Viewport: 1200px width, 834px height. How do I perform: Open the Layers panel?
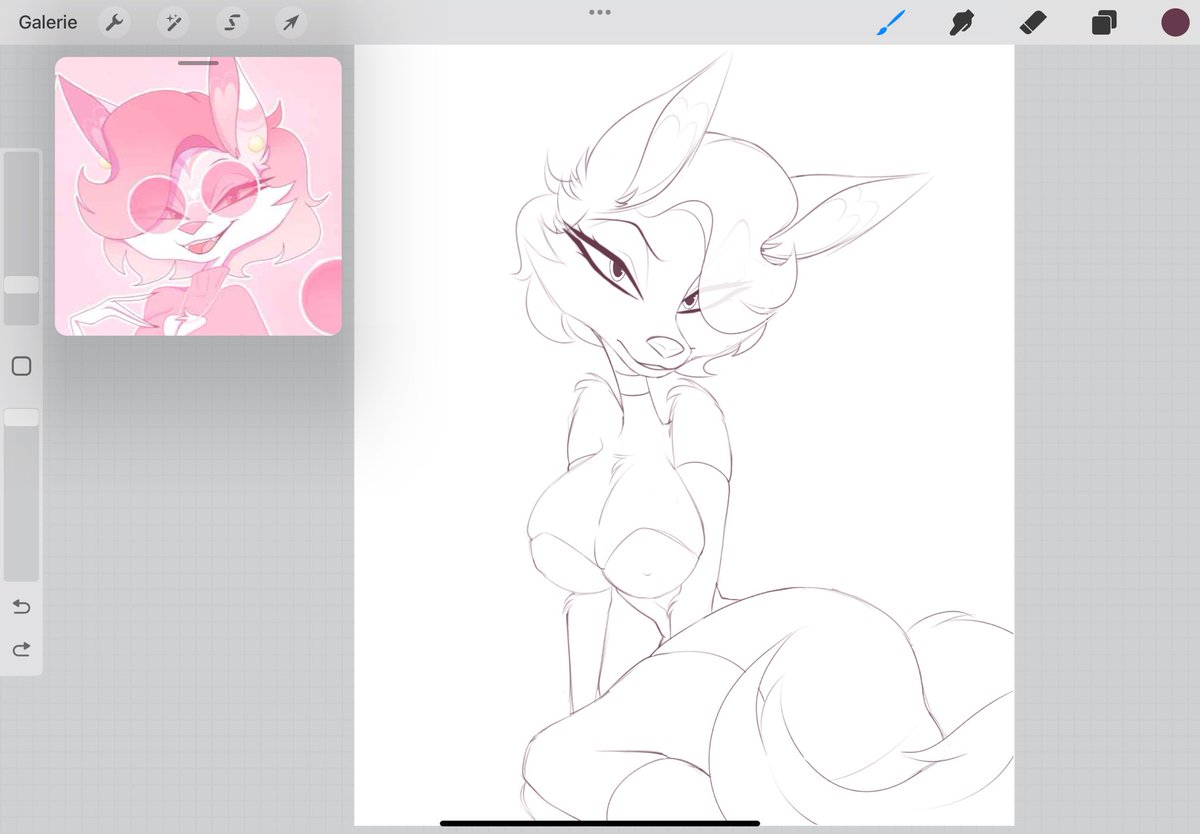(x=1104, y=23)
